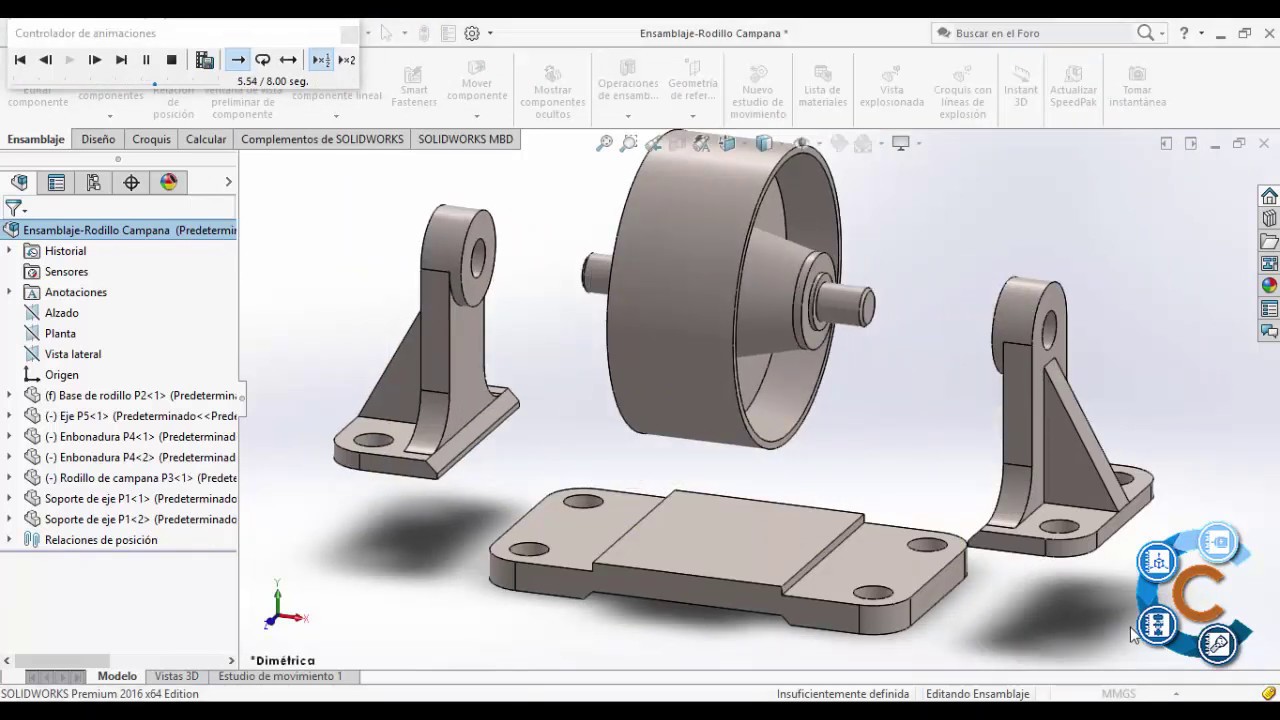1280x720 pixels.
Task: Click Croquis con líneas de explosión
Action: point(963,91)
